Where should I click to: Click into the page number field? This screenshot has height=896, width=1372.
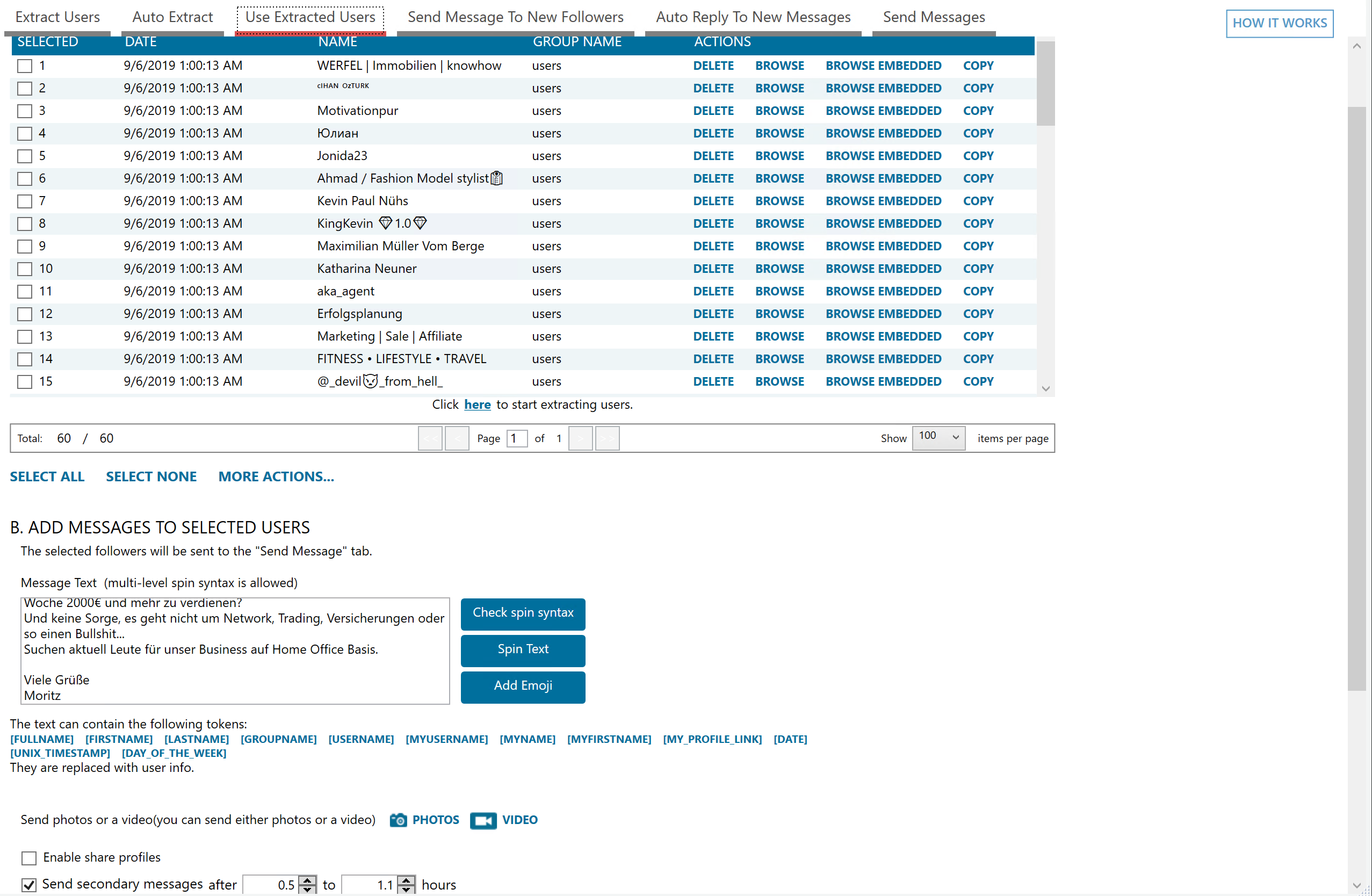click(x=517, y=438)
